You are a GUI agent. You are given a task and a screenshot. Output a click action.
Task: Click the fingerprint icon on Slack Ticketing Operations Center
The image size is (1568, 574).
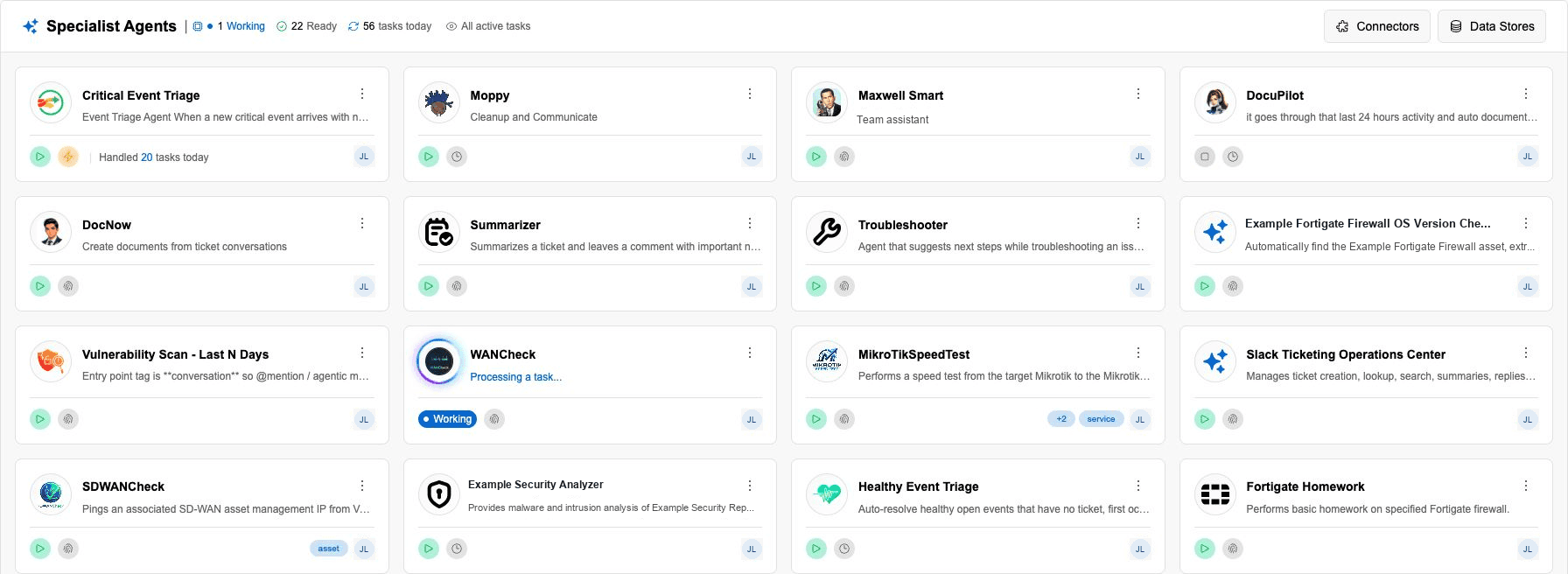(1233, 419)
